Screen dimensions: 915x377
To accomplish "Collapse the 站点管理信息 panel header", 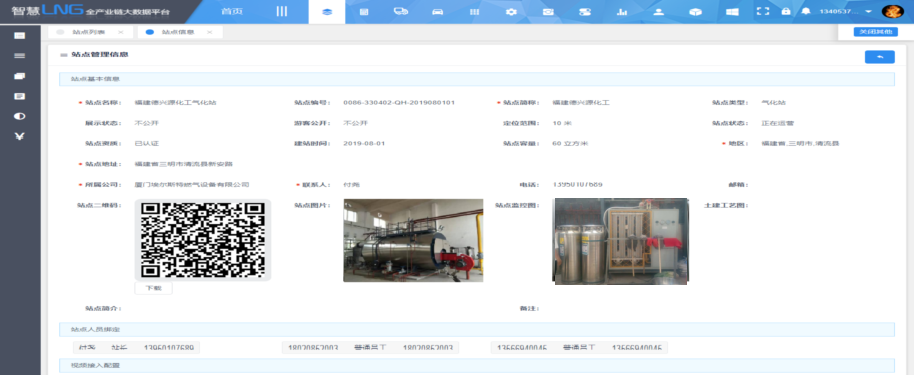I will pyautogui.click(x=64, y=55).
